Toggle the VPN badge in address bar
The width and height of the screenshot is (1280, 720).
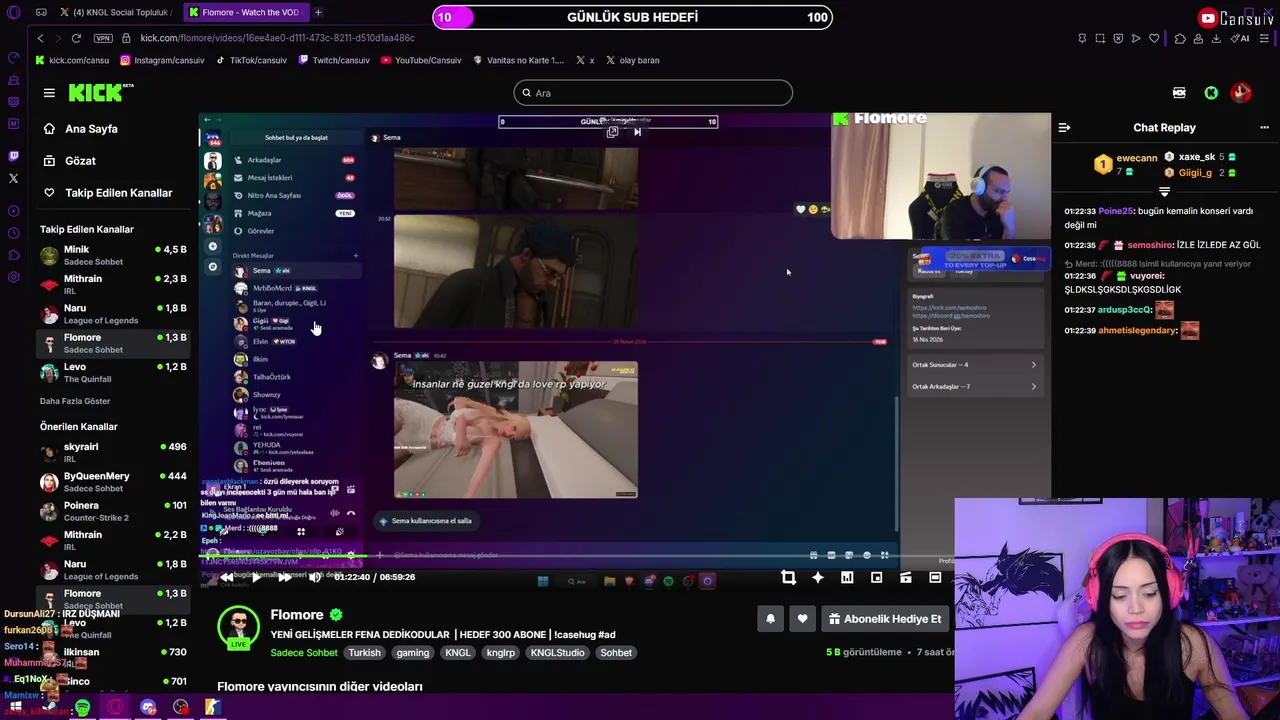[103, 38]
